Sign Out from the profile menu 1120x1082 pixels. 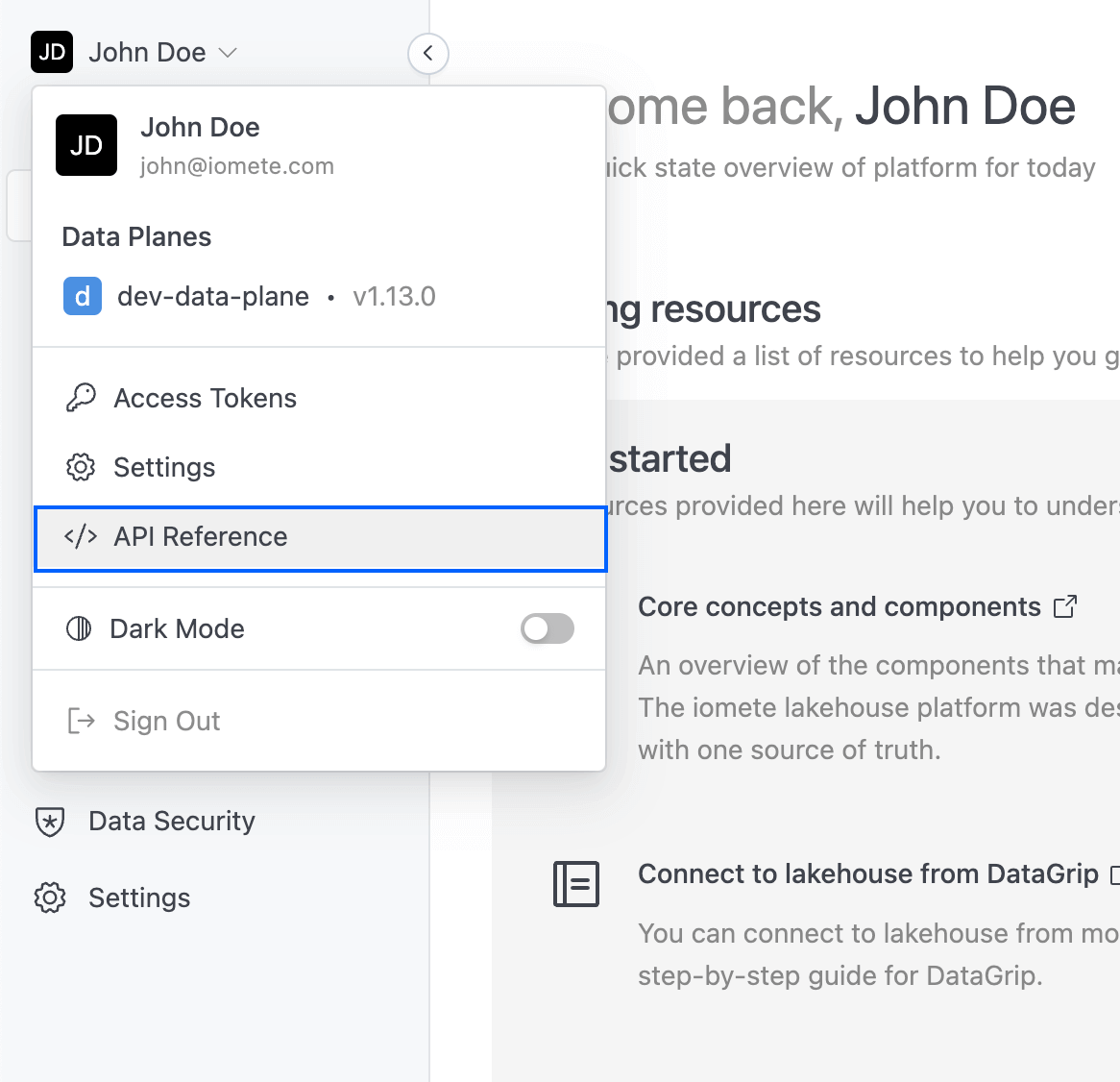[319, 721]
